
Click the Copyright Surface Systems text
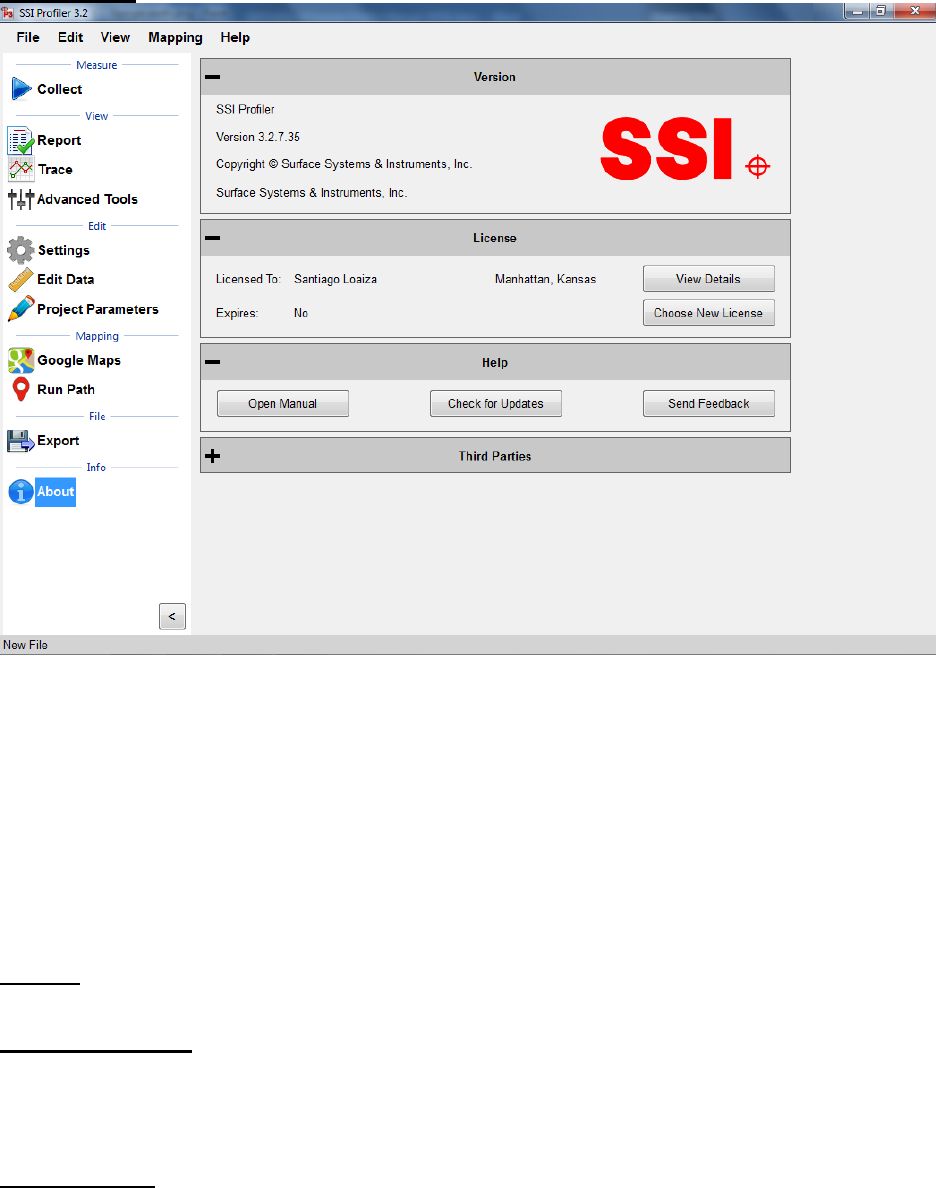[344, 164]
